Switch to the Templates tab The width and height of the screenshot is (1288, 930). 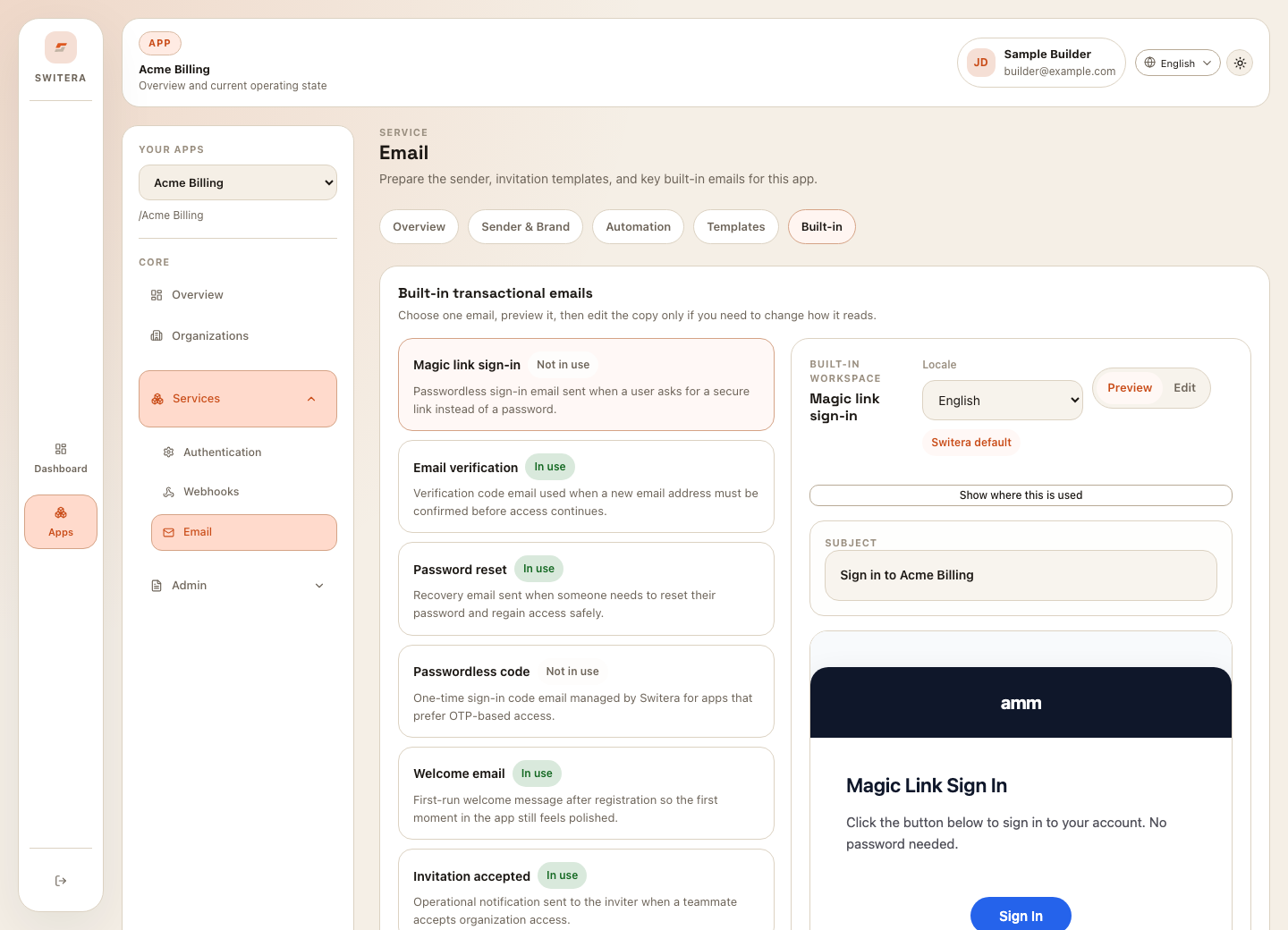(x=736, y=227)
